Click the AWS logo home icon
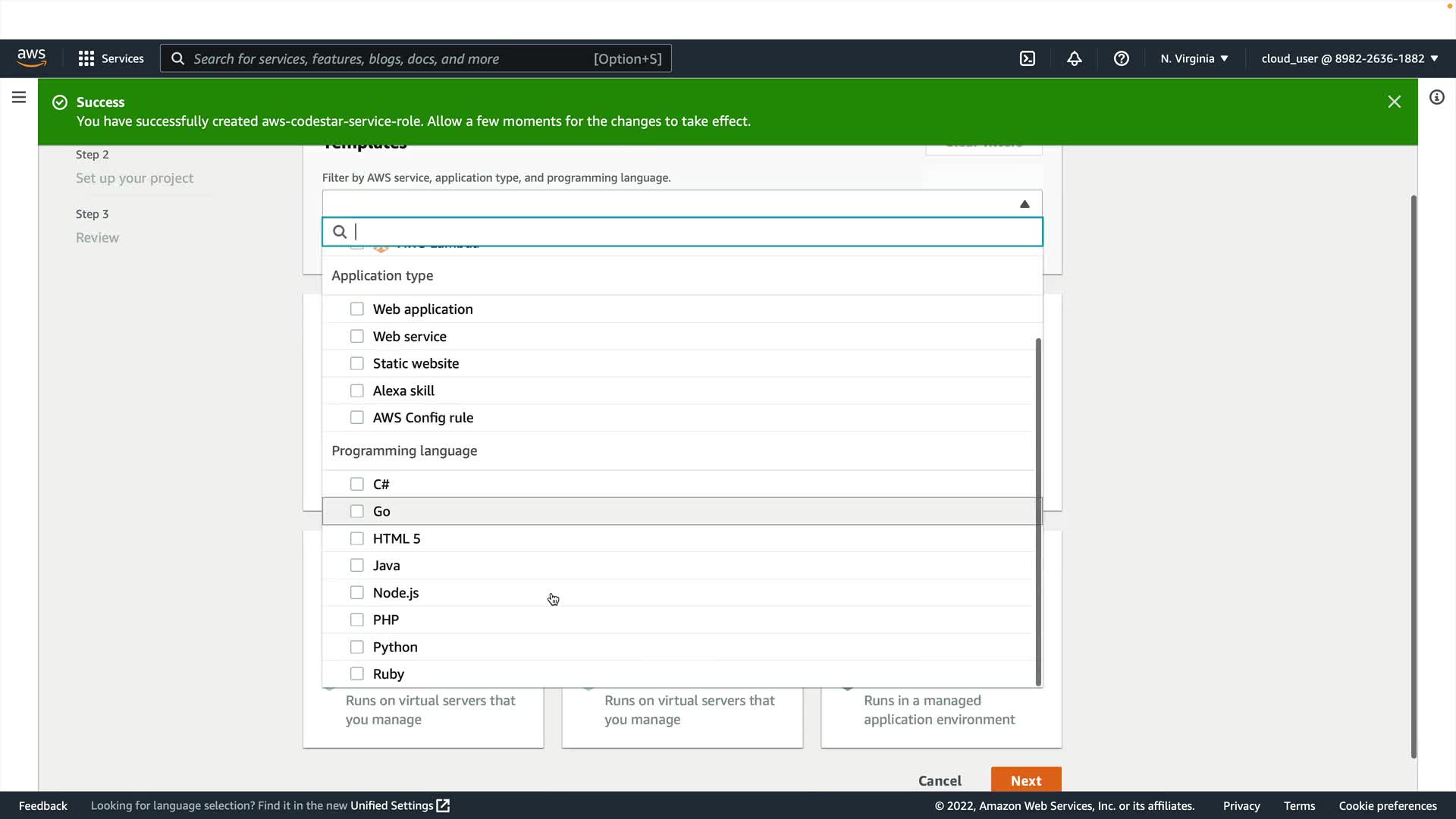Screen dimensions: 1456x819 (32, 58)
